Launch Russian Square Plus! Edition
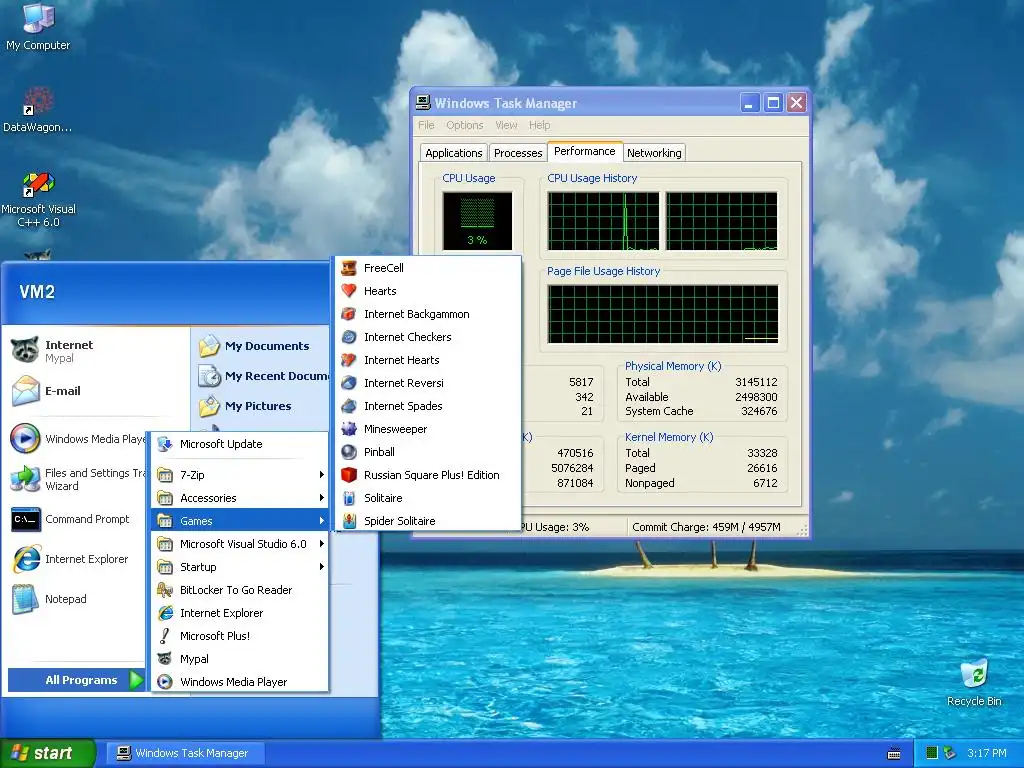 click(x=428, y=475)
